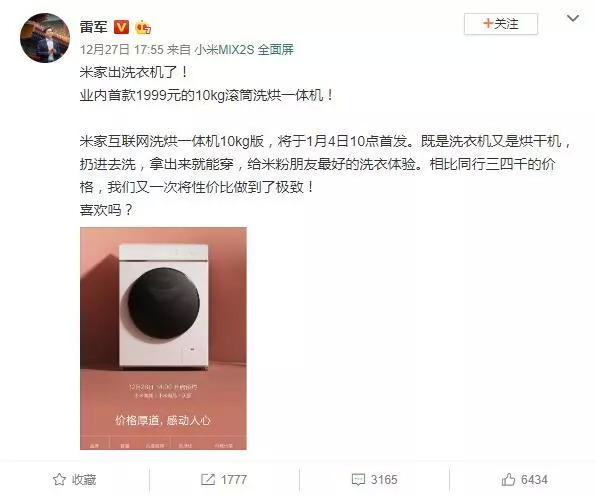The height and width of the screenshot is (496, 596).
Task: Click the 收藏 label
Action: (x=84, y=480)
